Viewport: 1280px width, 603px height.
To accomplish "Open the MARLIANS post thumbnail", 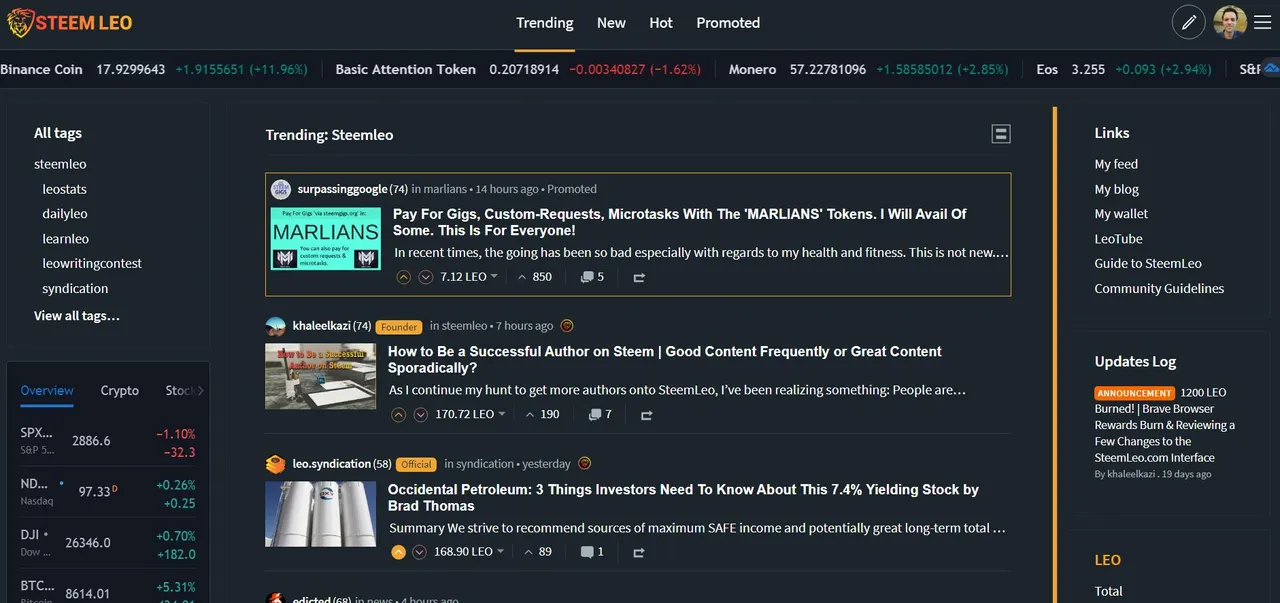I will tap(326, 238).
